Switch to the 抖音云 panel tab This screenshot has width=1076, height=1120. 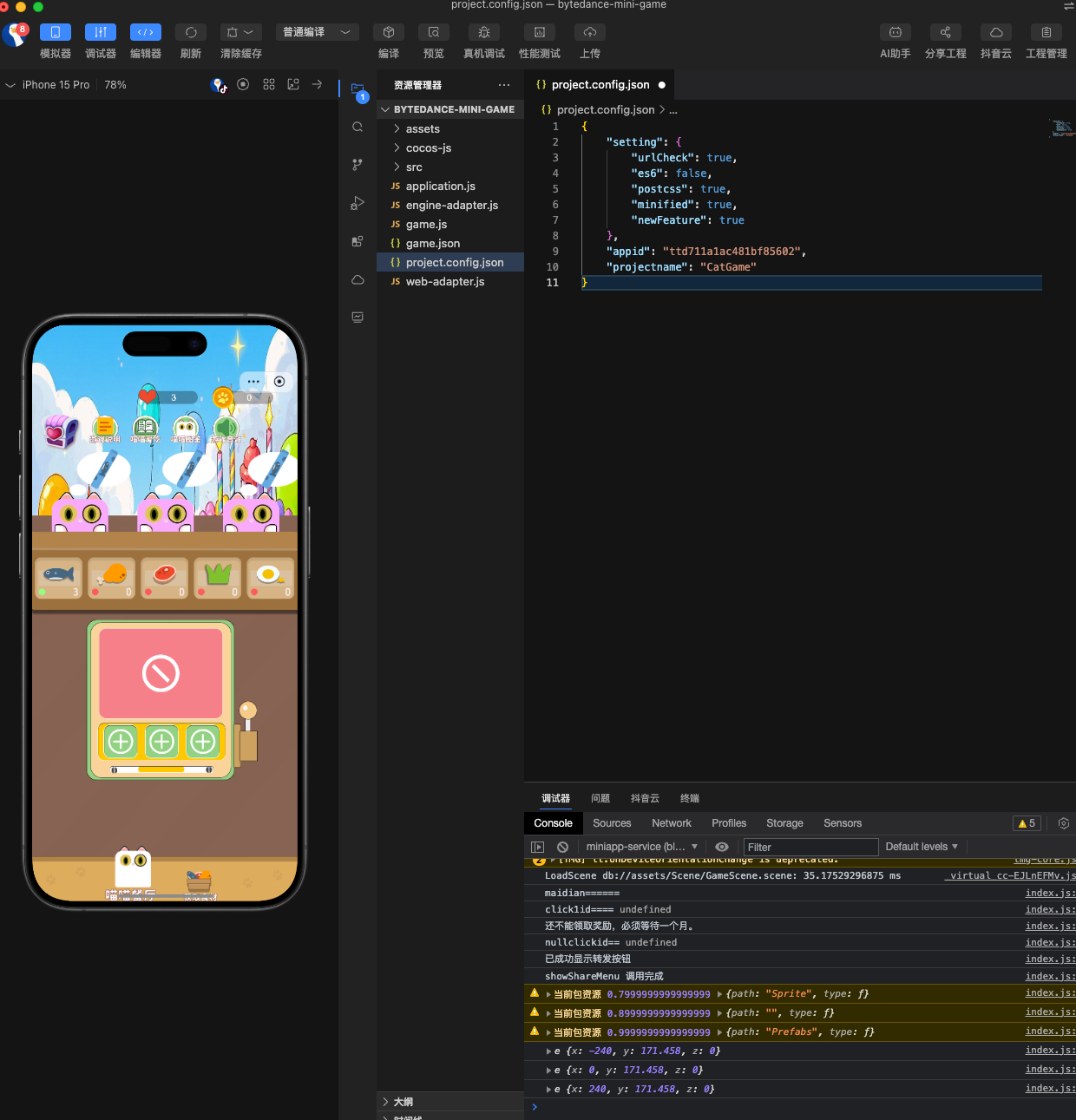click(645, 798)
